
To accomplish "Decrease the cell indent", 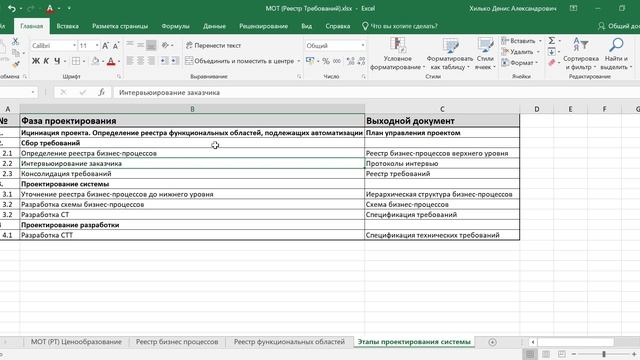I will (x=164, y=61).
